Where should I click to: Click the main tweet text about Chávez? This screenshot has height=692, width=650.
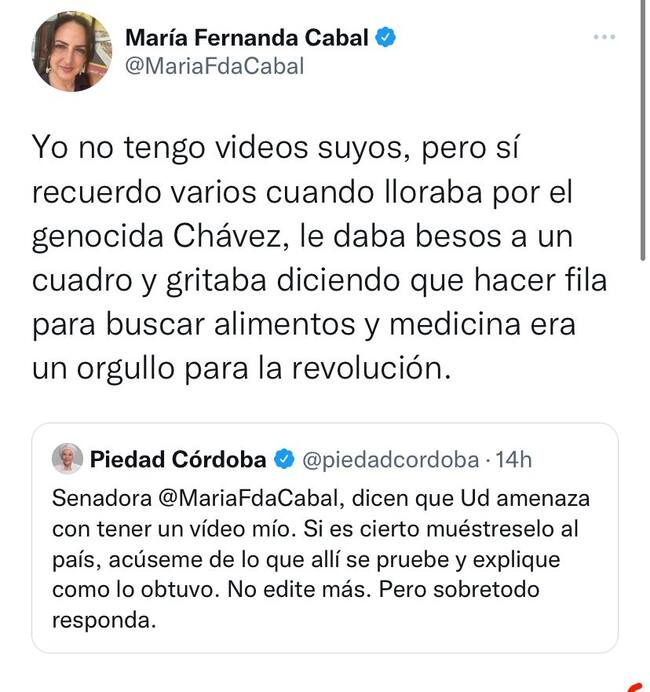(x=319, y=258)
